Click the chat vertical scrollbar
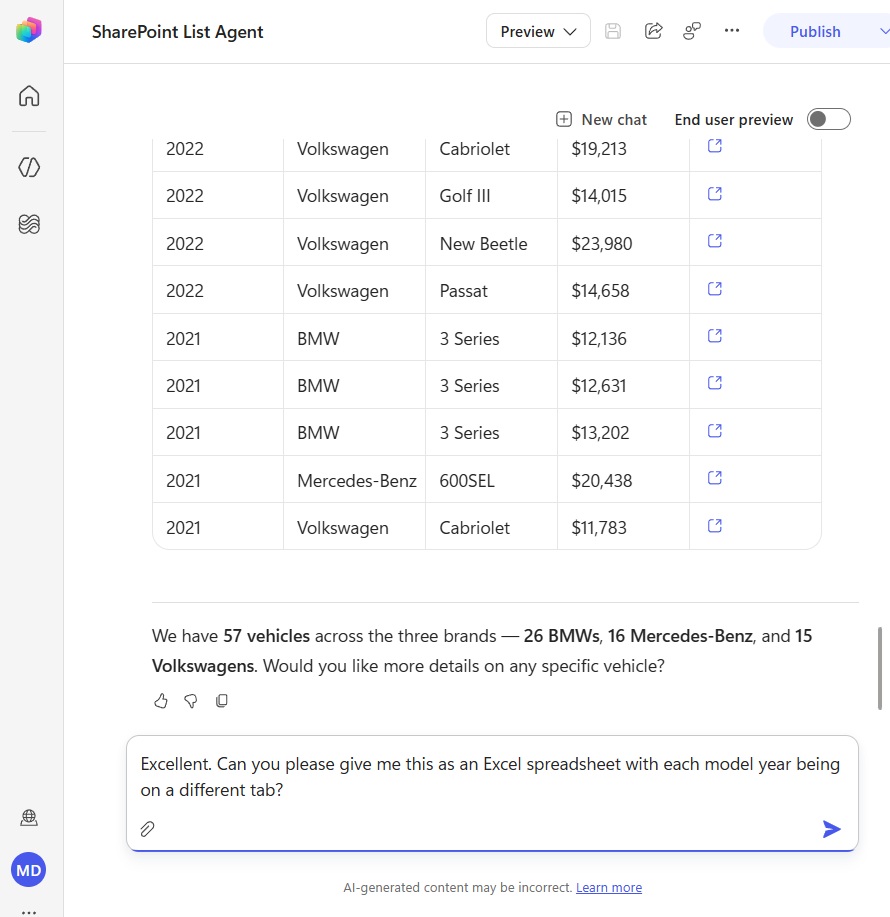The height and width of the screenshot is (917, 890). [x=879, y=668]
